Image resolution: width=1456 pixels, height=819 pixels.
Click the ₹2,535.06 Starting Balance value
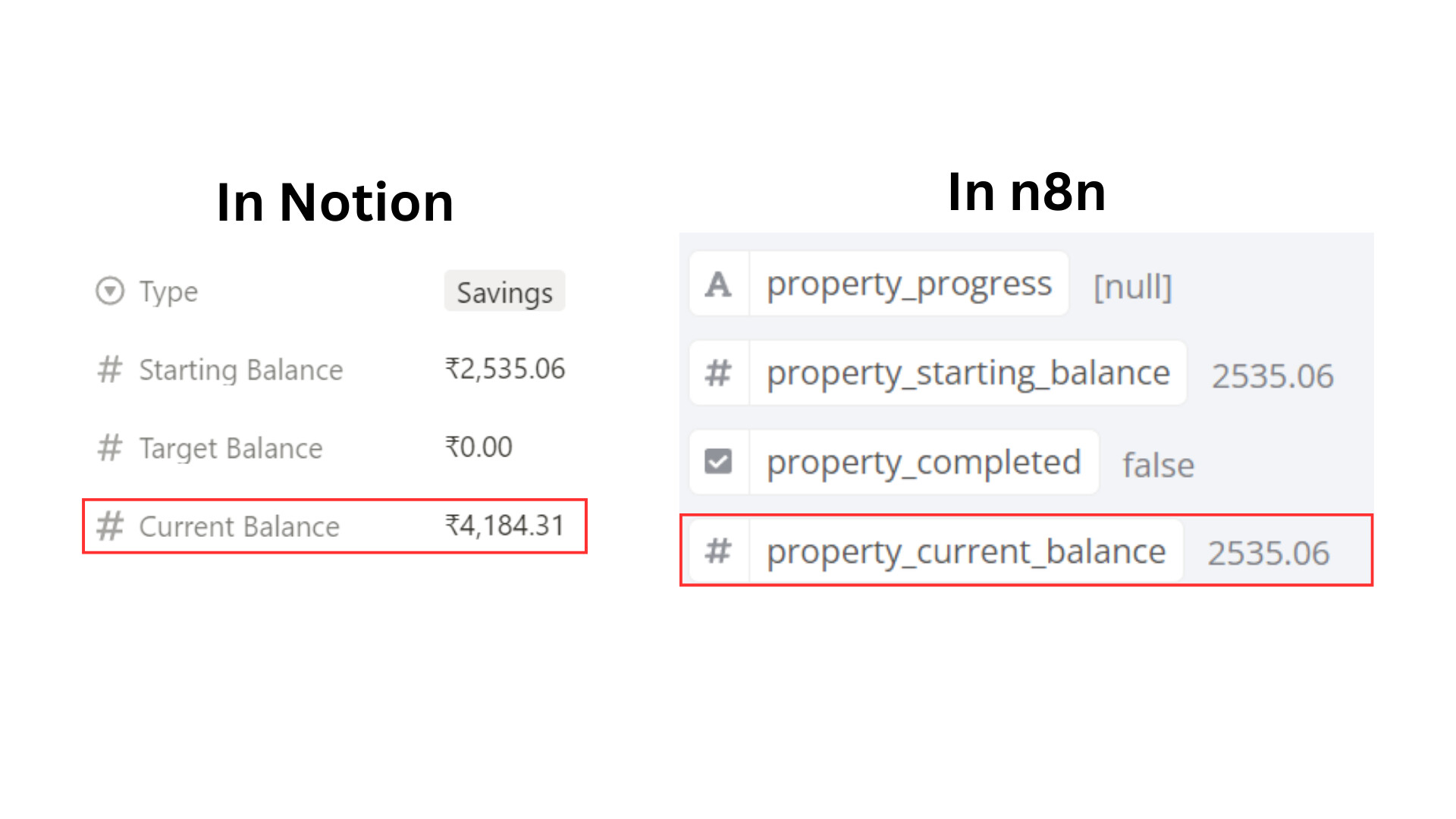pyautogui.click(x=505, y=369)
